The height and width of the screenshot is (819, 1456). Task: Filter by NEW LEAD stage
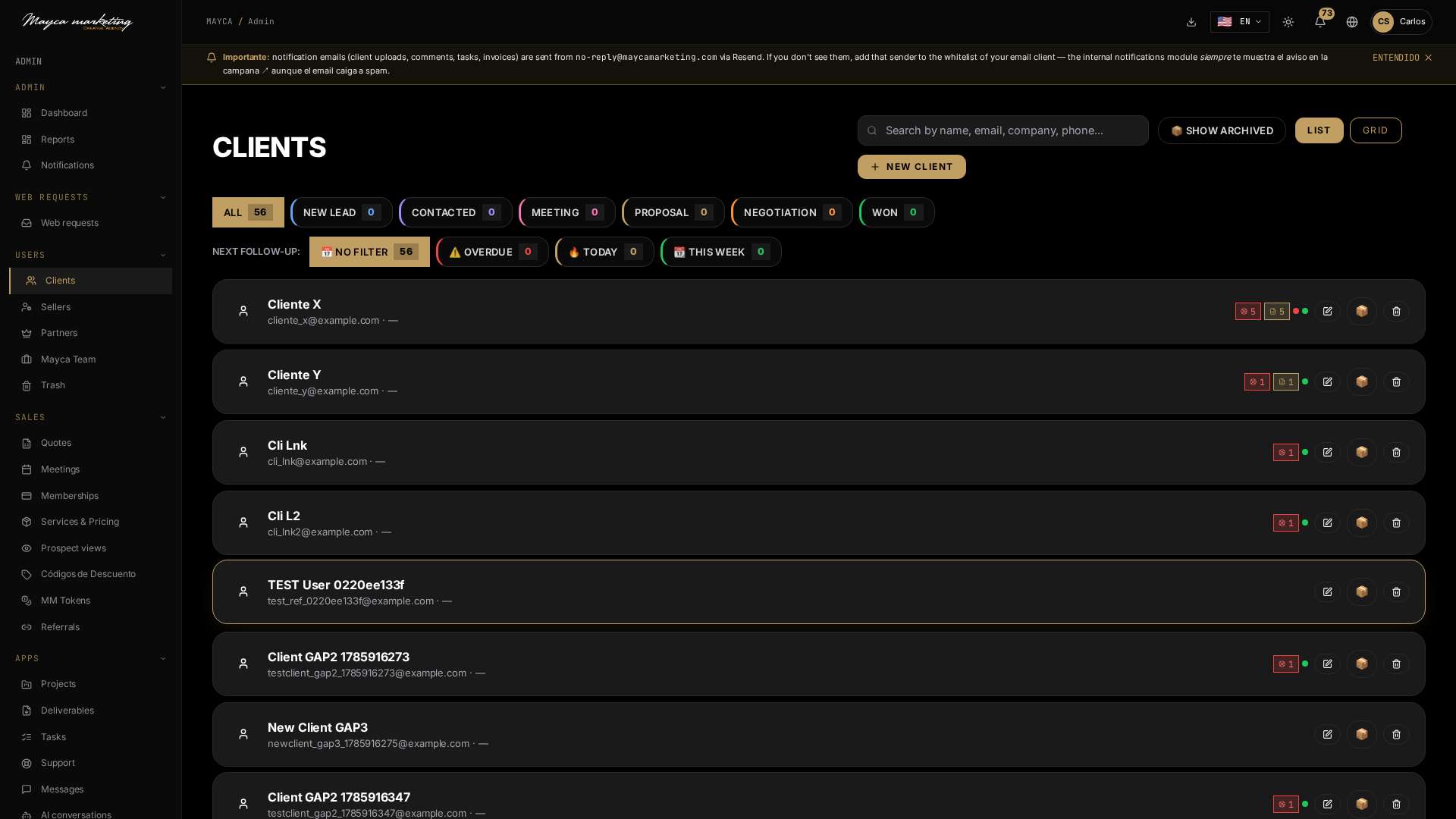(x=341, y=212)
